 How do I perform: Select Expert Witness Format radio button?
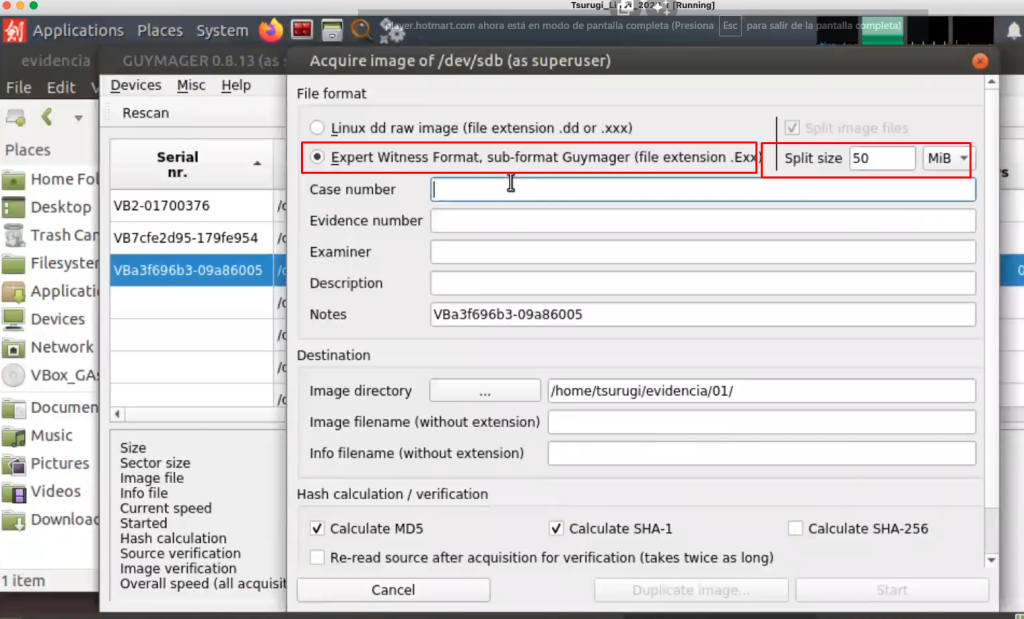coord(317,157)
